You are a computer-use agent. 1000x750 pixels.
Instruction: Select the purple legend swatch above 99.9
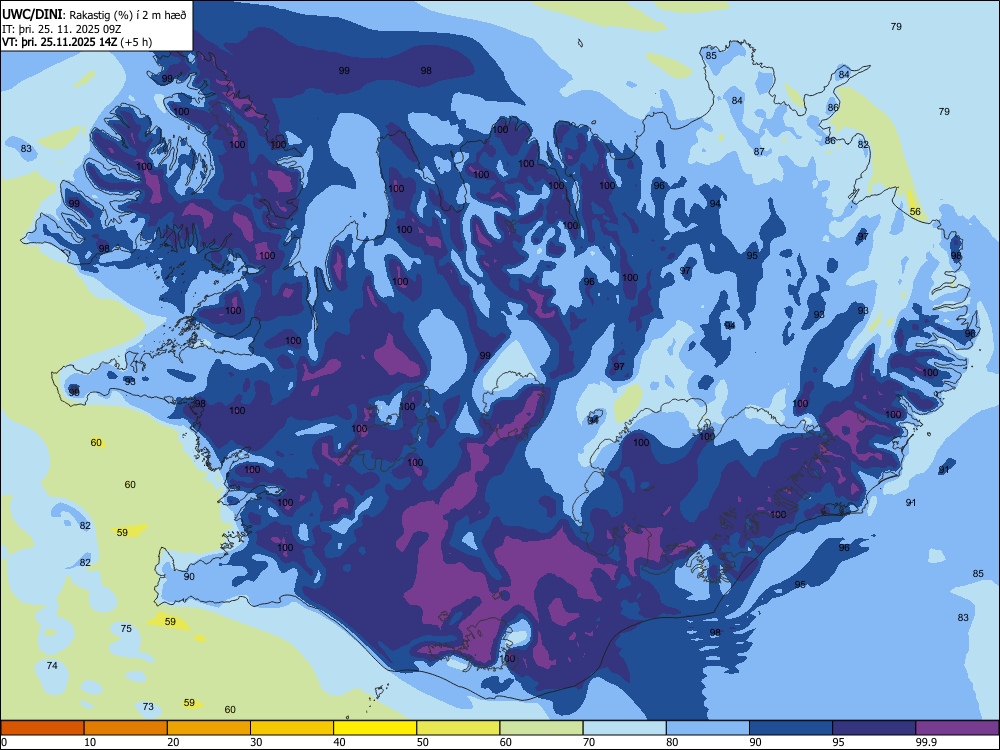tap(957, 728)
